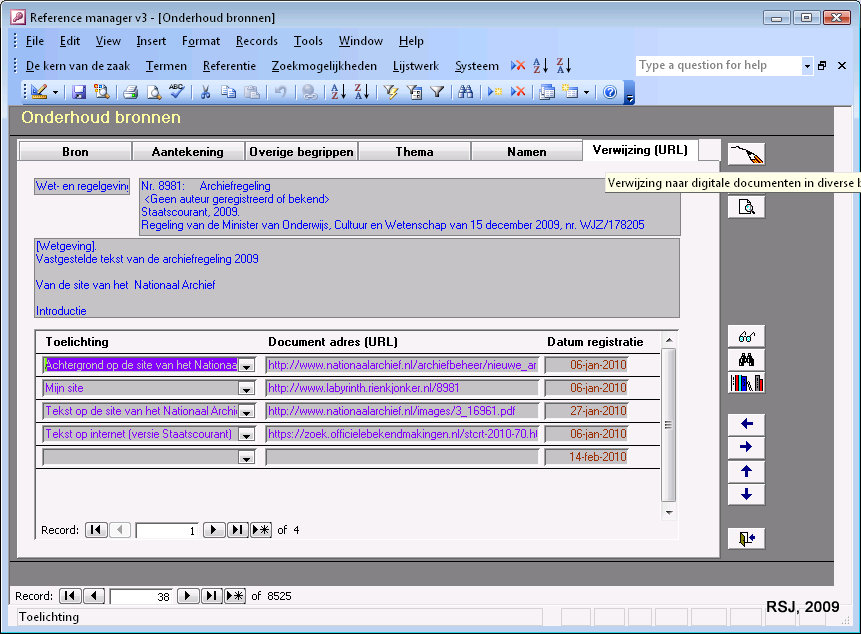Switch to the Aantekening tab

pyautogui.click(x=188, y=152)
